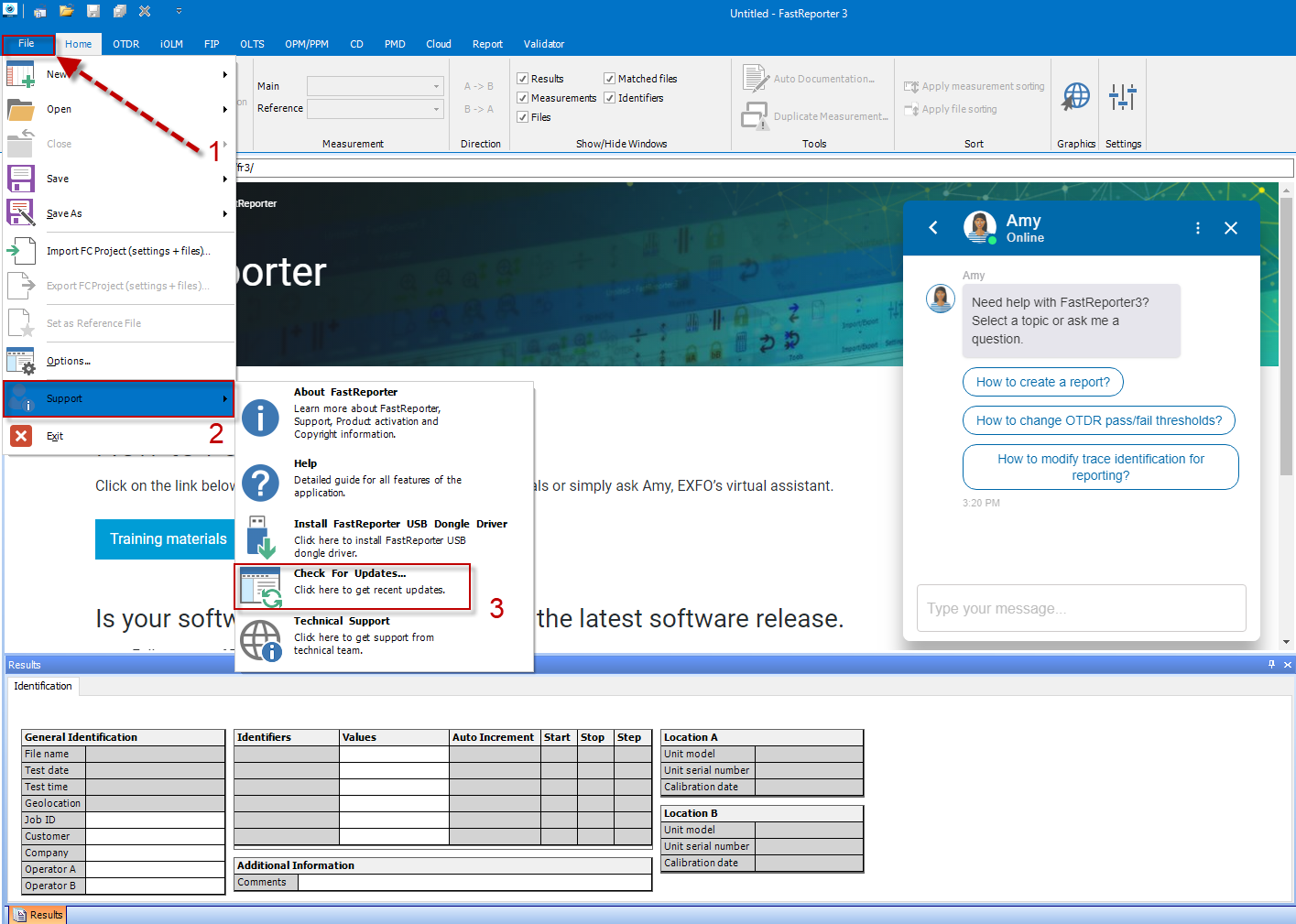Click the Auto Documentation icon
Screen dimensions: 1296x924
[755, 79]
